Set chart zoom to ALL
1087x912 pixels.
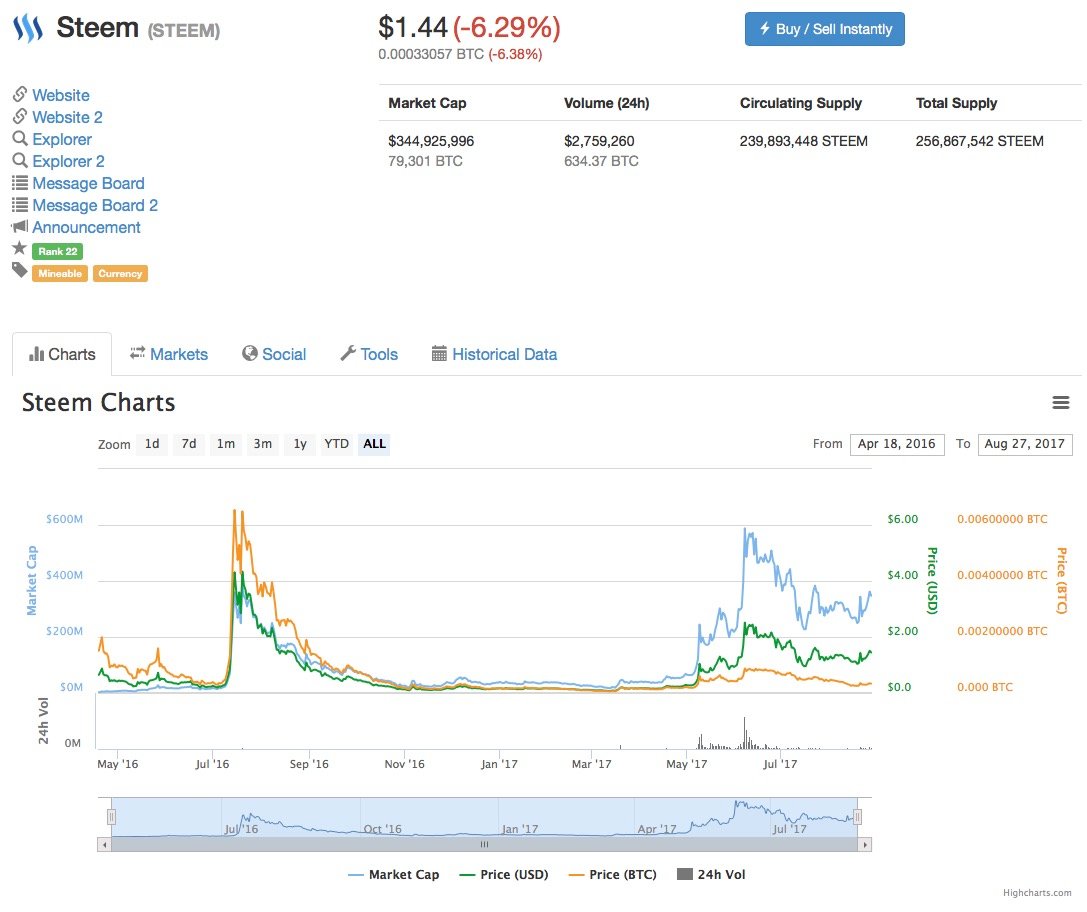tap(374, 444)
